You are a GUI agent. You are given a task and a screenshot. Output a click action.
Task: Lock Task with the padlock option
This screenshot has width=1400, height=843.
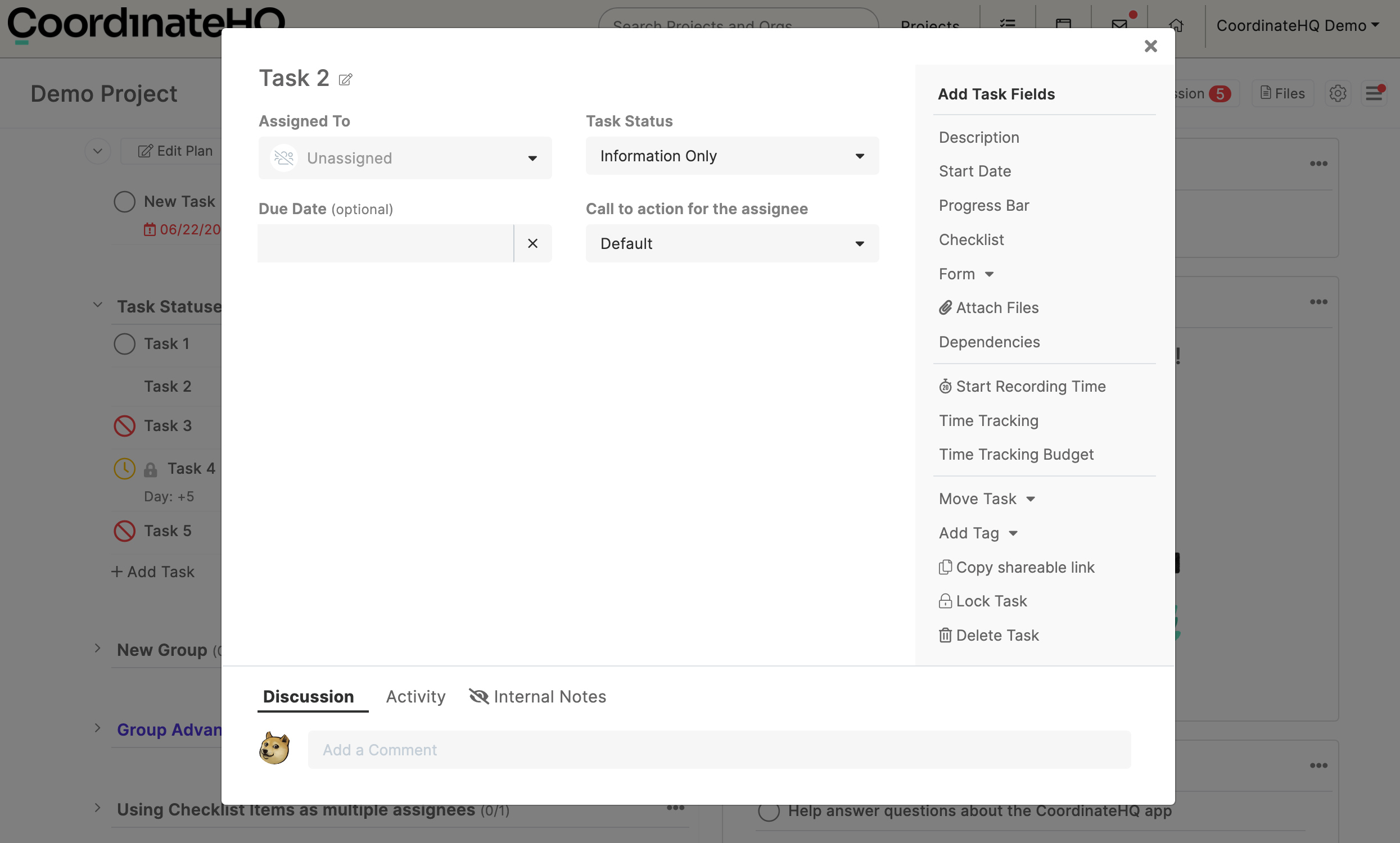pyautogui.click(x=983, y=601)
